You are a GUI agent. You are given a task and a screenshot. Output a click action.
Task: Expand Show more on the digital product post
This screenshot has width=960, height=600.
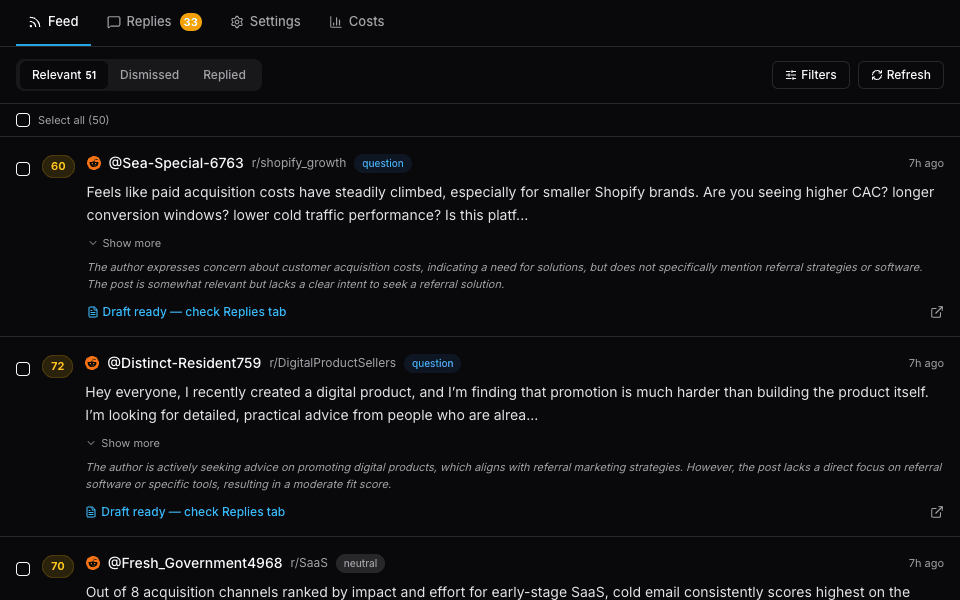(x=123, y=443)
